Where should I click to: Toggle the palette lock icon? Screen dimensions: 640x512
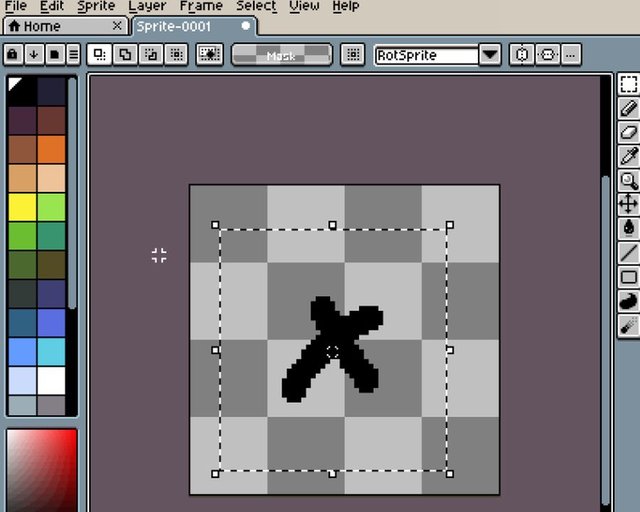click(x=13, y=54)
